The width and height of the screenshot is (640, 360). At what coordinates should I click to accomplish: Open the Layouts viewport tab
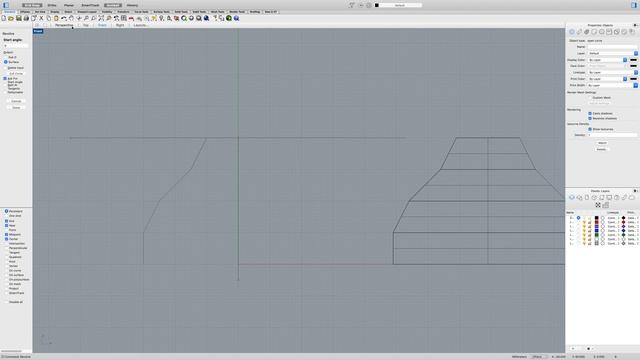pyautogui.click(x=141, y=25)
